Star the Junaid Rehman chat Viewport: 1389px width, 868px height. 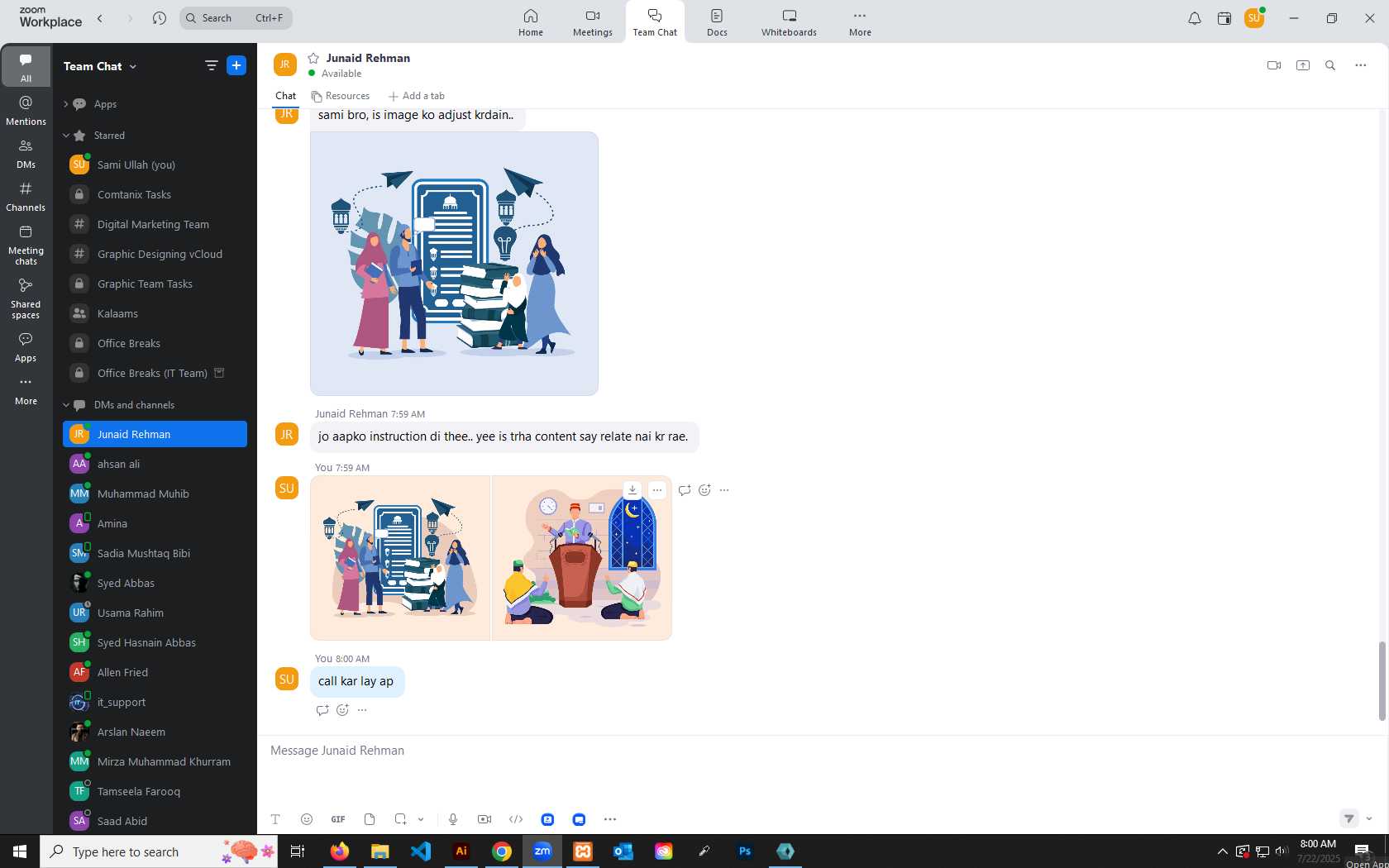pyautogui.click(x=313, y=58)
